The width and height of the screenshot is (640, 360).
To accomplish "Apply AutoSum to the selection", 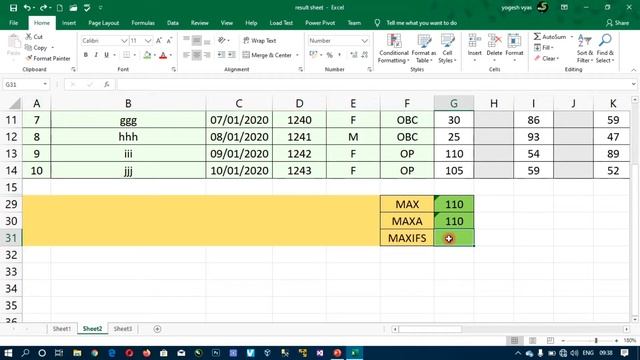I will (x=549, y=37).
